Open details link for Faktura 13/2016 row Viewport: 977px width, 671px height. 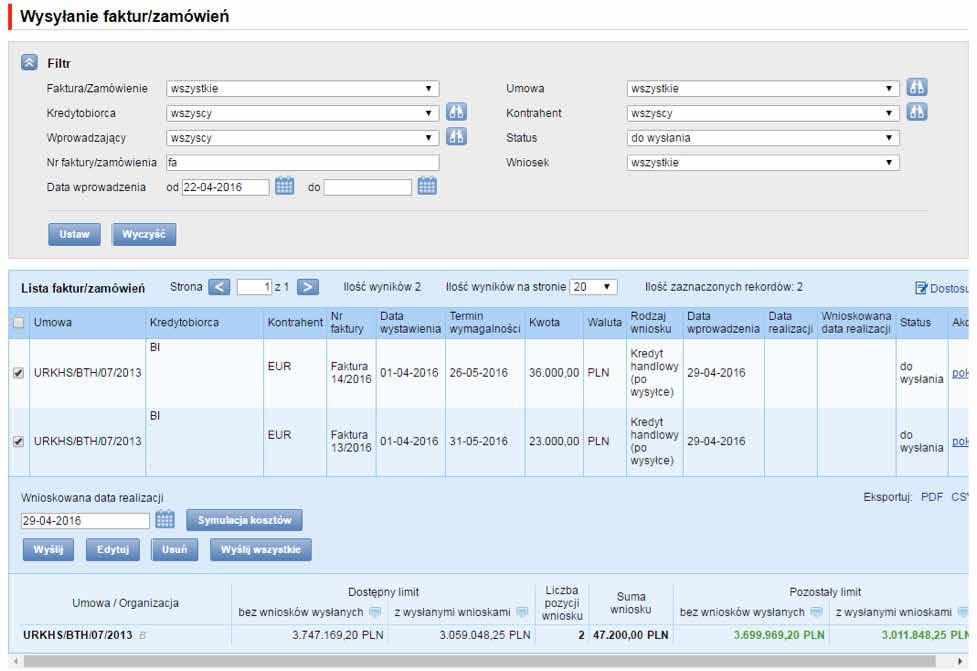coord(960,442)
